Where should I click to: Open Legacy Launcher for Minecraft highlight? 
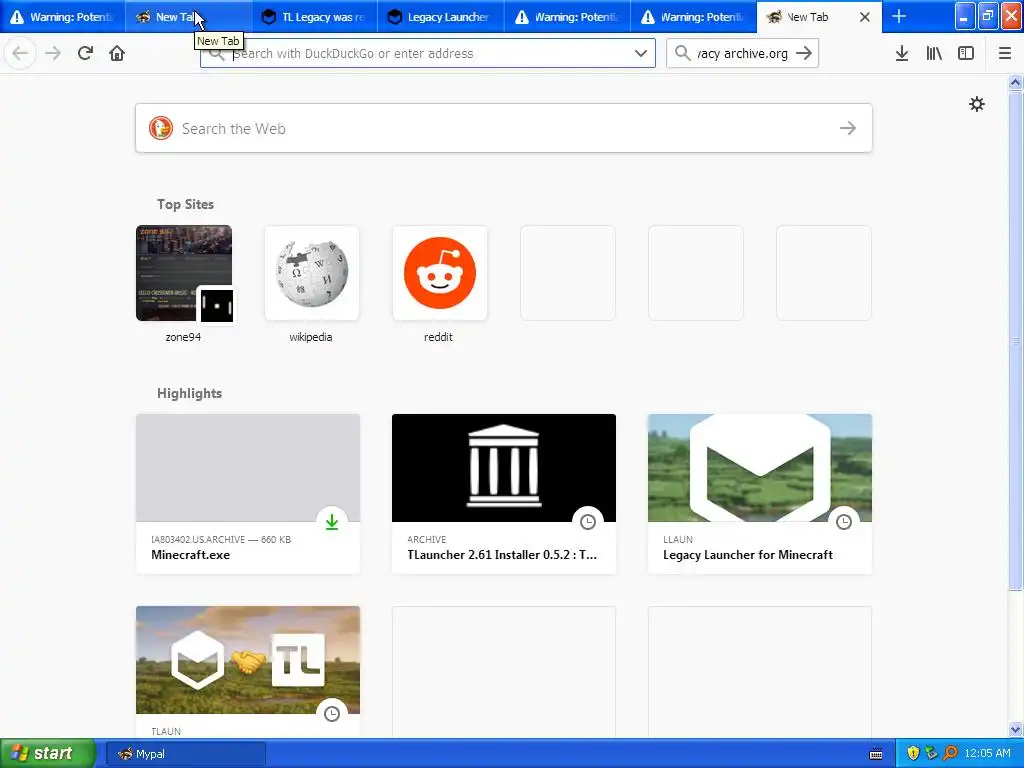760,494
